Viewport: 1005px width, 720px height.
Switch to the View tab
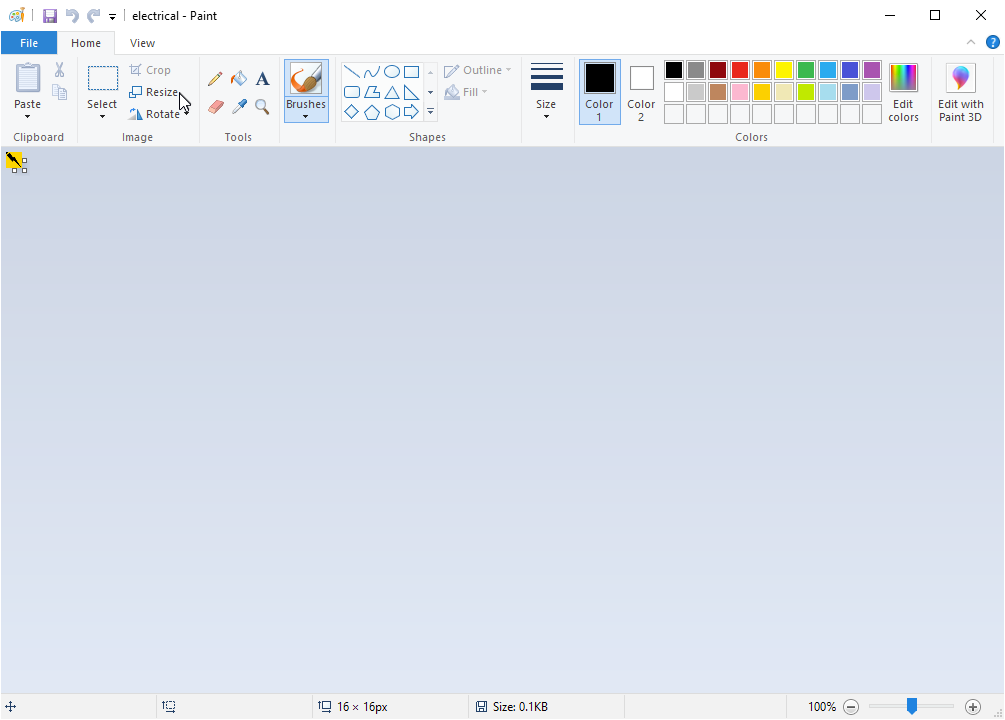[x=142, y=43]
